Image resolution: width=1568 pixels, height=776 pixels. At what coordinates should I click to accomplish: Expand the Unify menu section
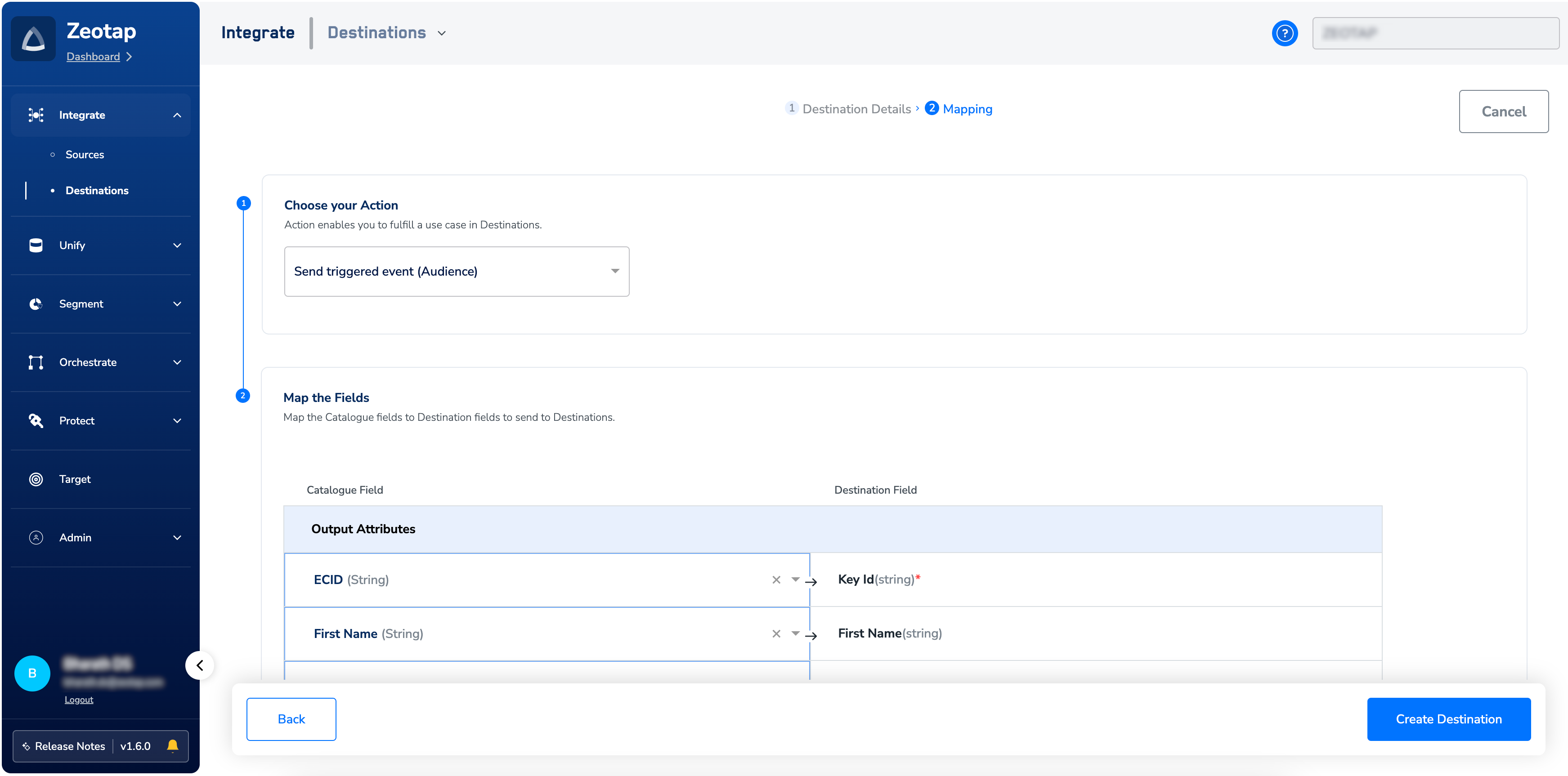pyautogui.click(x=177, y=245)
